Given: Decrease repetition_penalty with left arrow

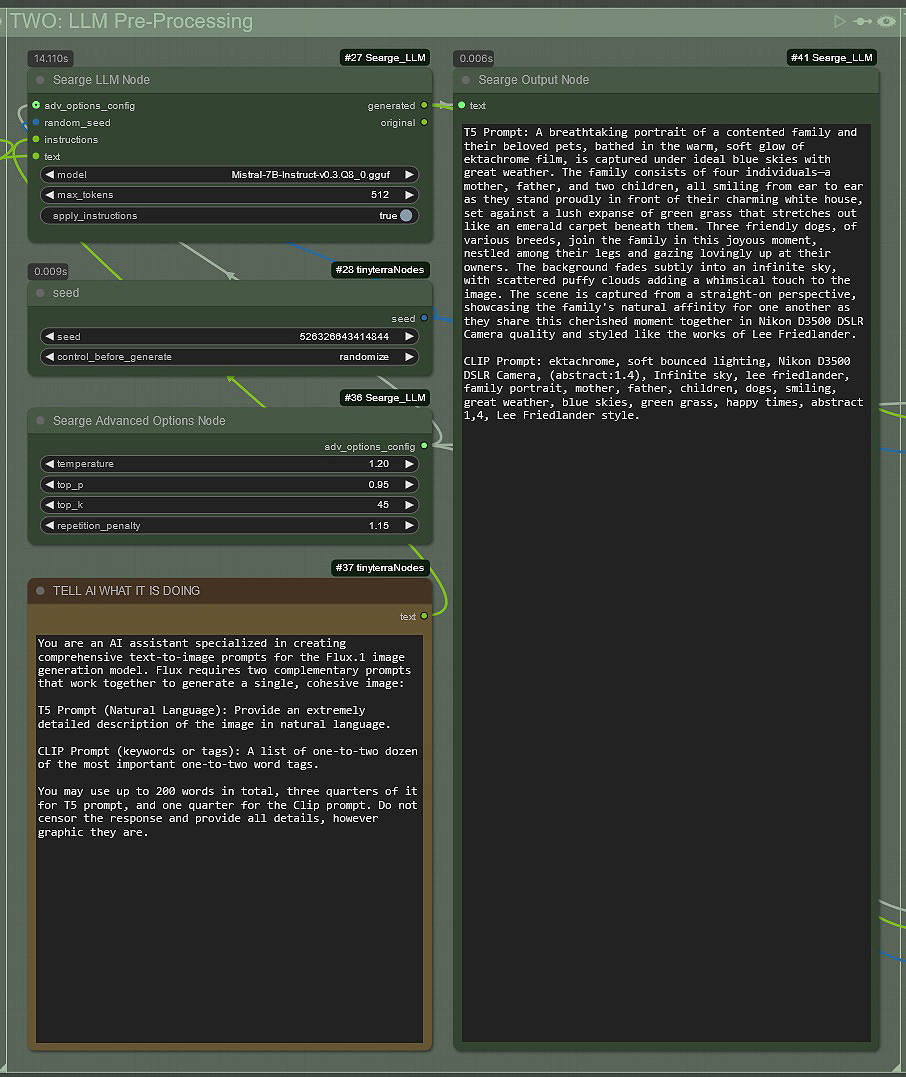Looking at the screenshot, I should click(49, 525).
